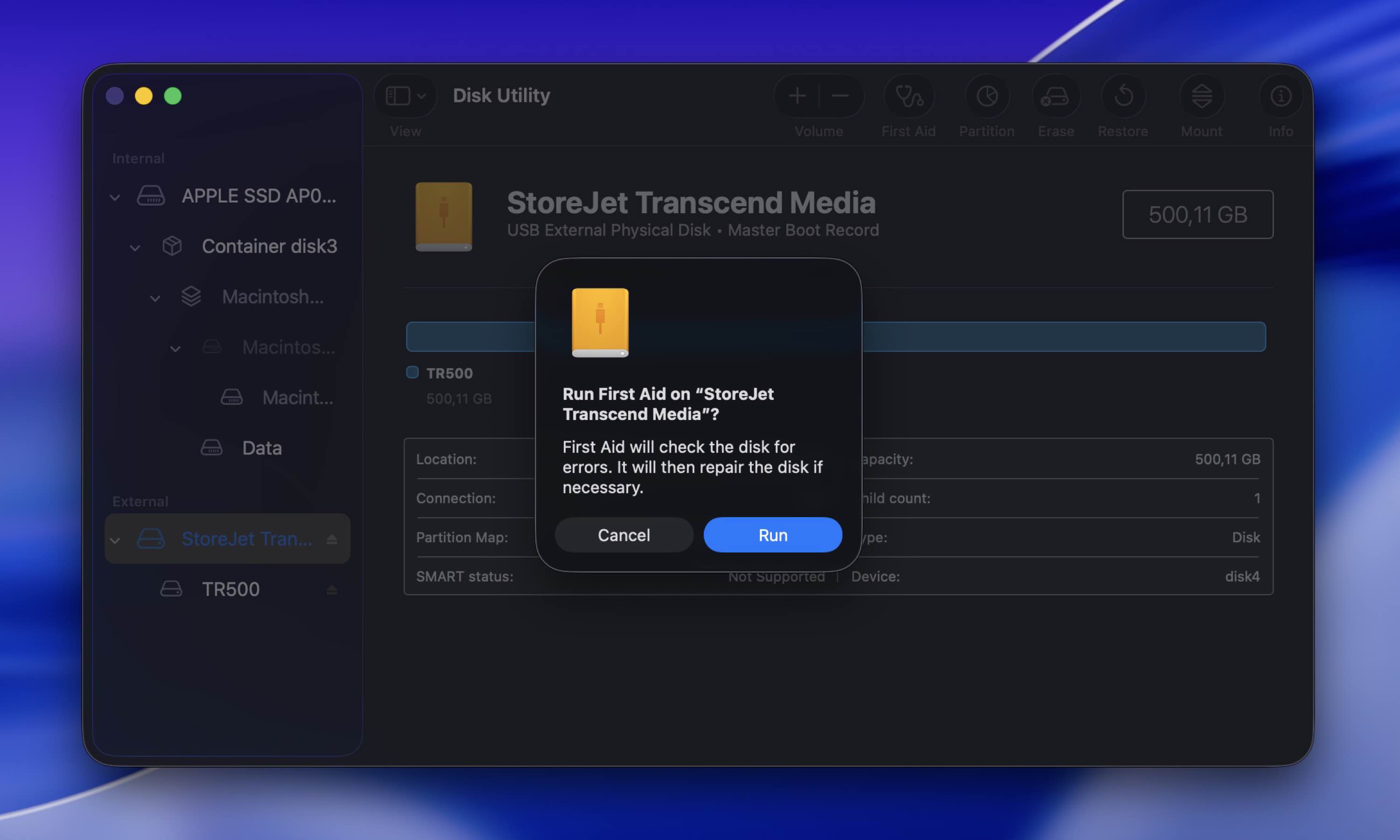Click the Run button in the dialog
Screen dimensions: 1400x840
[x=772, y=535]
